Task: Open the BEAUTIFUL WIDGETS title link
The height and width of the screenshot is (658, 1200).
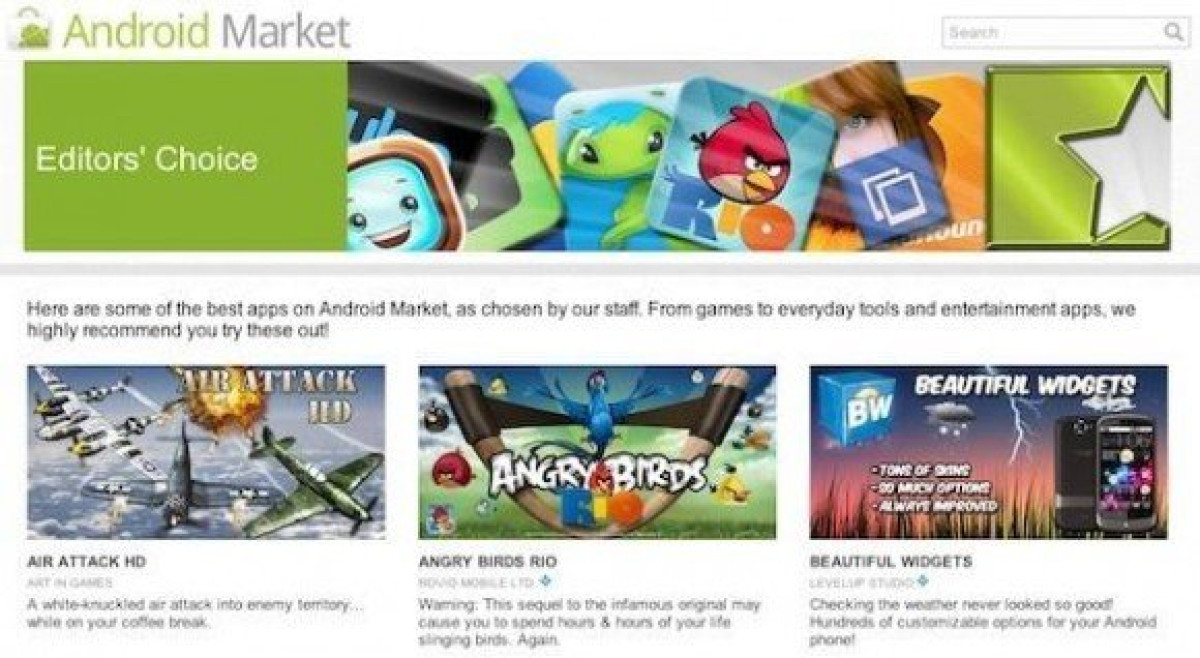Action: click(891, 562)
